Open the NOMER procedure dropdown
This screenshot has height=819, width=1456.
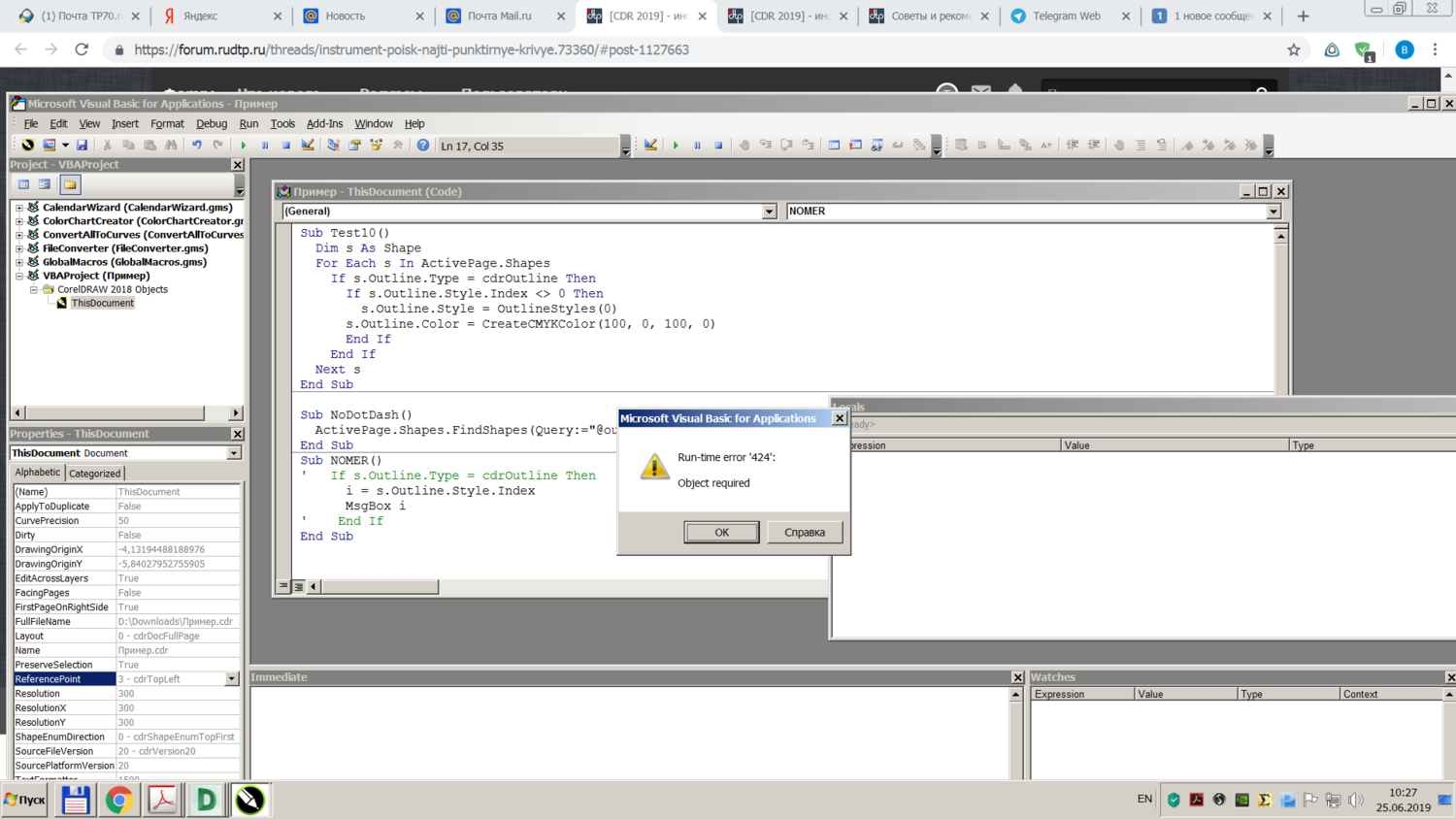(1274, 212)
